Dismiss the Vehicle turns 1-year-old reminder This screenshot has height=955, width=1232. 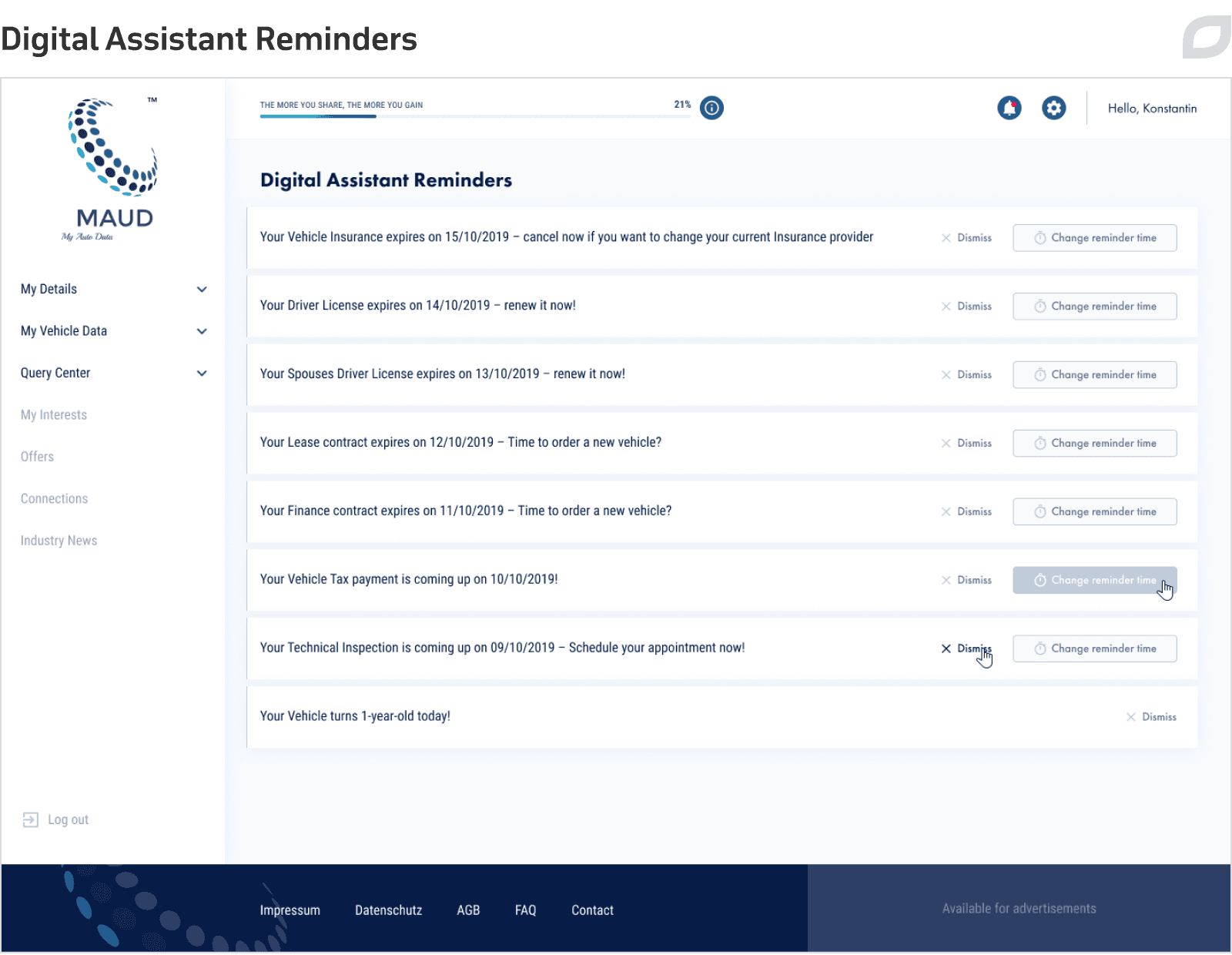click(x=1151, y=717)
